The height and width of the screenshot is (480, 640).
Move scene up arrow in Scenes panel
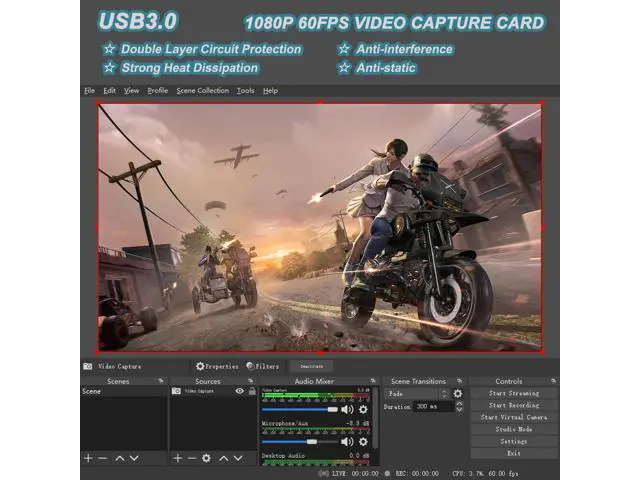(x=119, y=458)
